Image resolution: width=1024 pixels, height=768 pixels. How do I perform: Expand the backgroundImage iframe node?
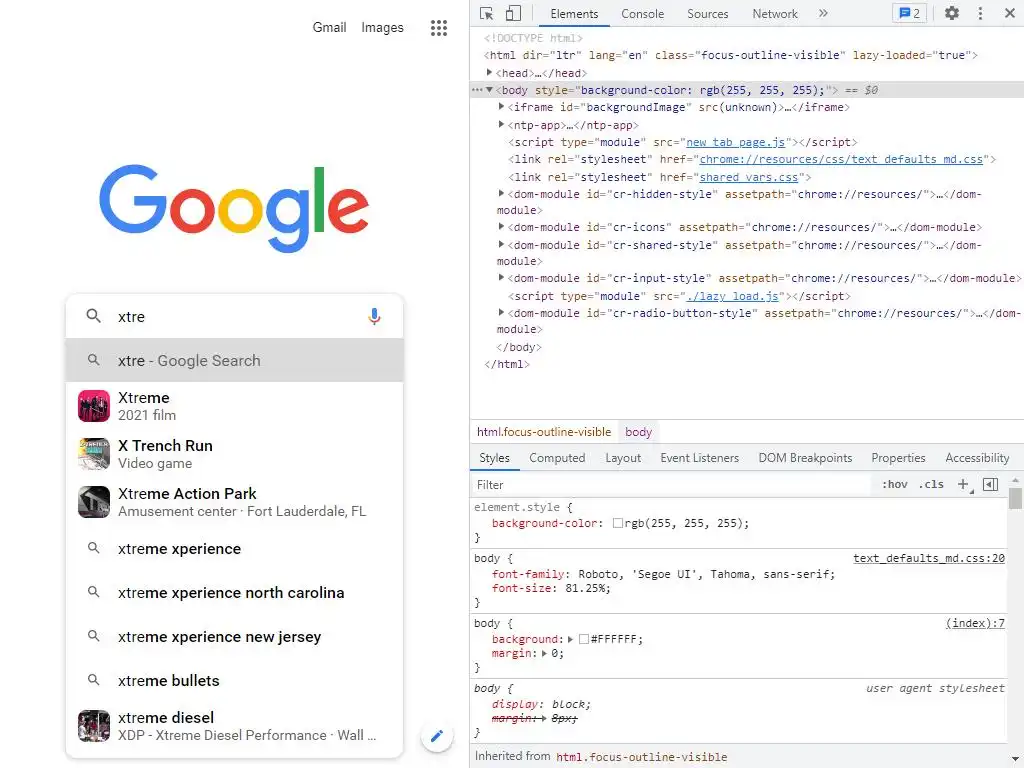pos(501,106)
